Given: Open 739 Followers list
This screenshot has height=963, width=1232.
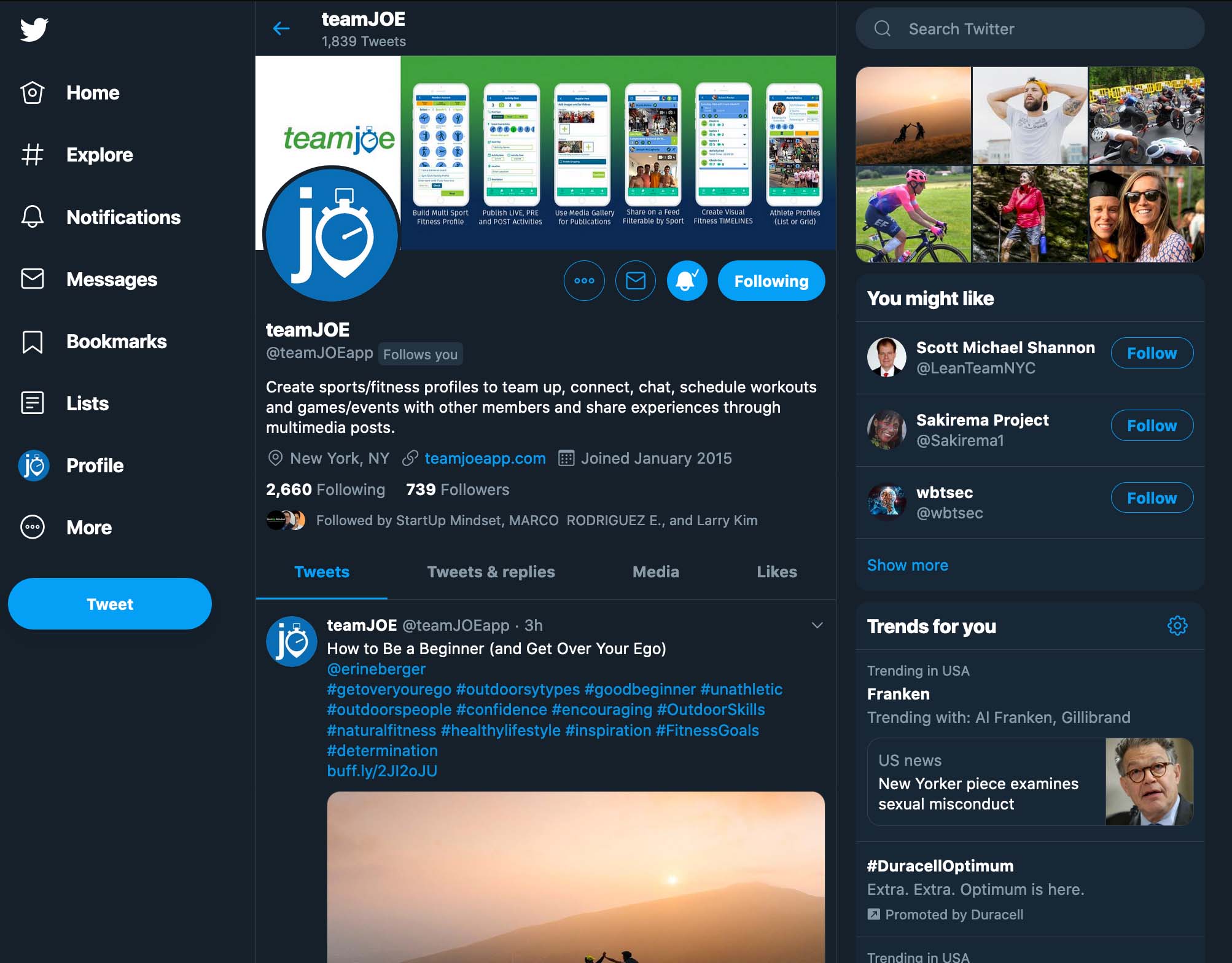Looking at the screenshot, I should 458,489.
